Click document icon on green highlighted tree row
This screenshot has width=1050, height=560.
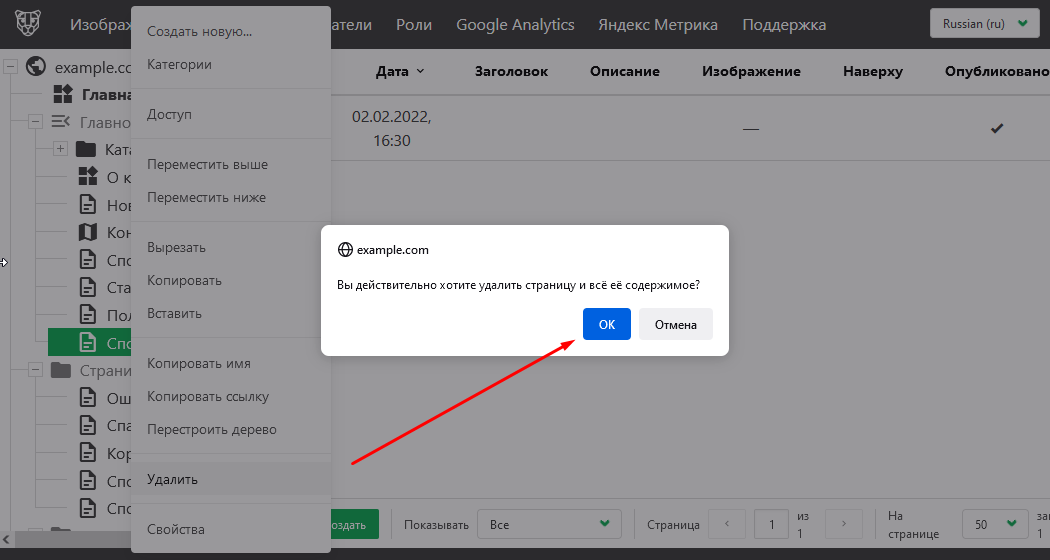coord(89,343)
